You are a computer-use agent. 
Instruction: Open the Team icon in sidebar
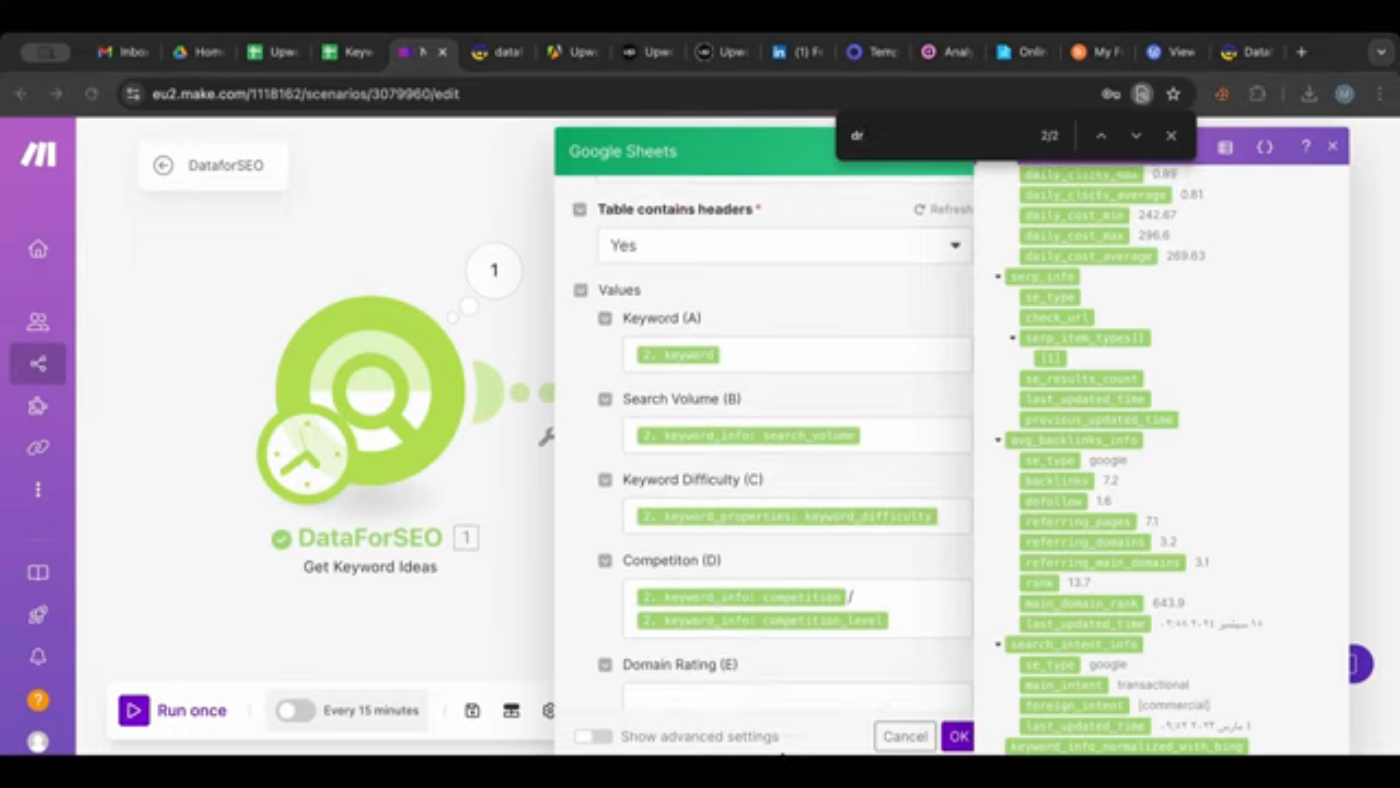[38, 322]
